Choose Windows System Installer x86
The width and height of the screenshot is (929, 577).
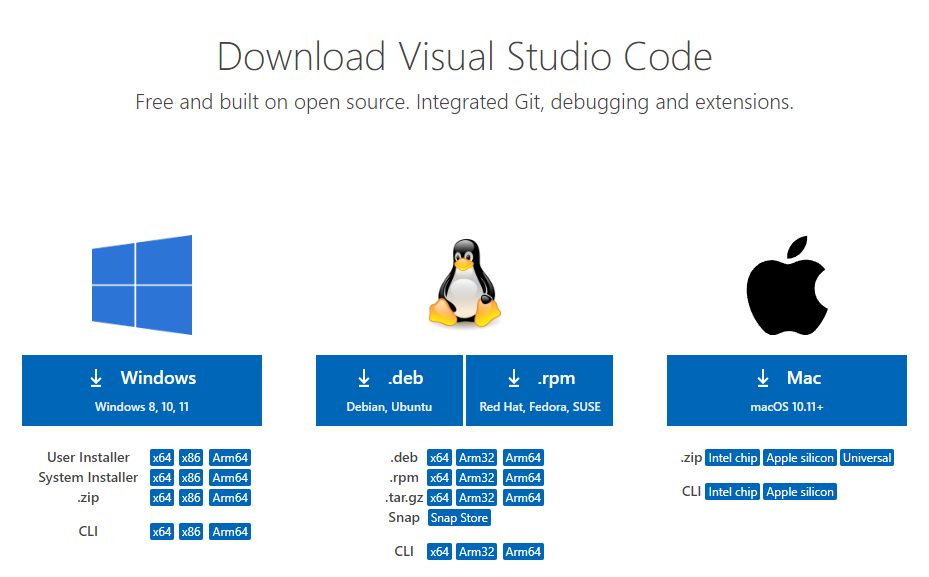click(x=191, y=478)
